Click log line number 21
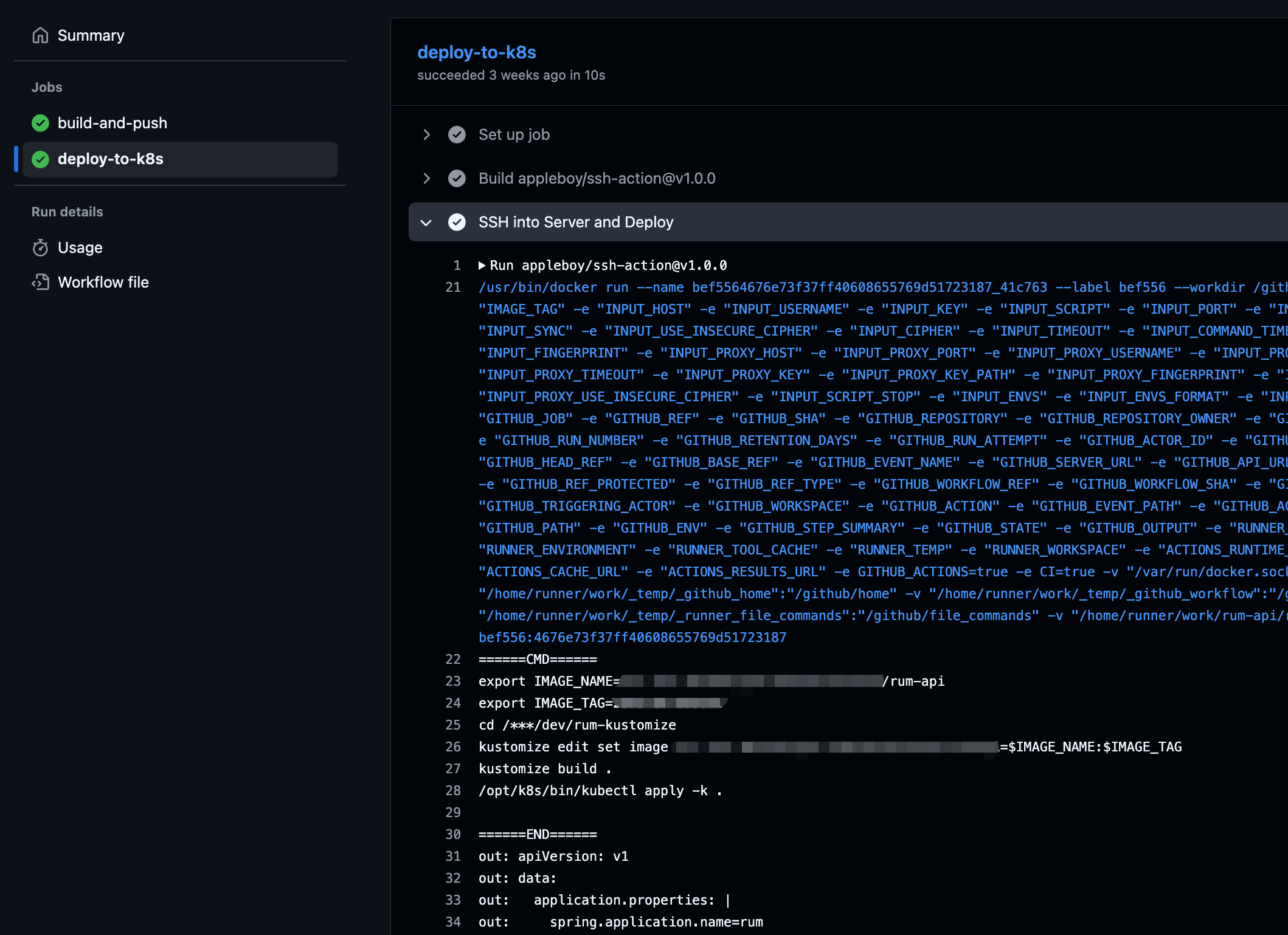1288x935 pixels. [453, 287]
